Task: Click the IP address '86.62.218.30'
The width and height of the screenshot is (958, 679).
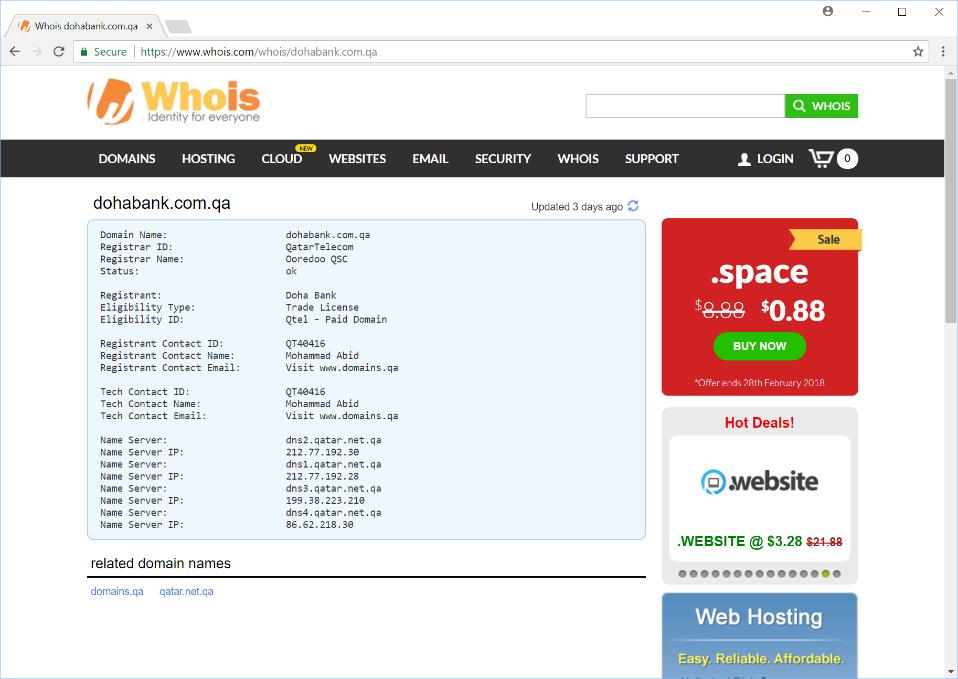Action: pos(320,524)
